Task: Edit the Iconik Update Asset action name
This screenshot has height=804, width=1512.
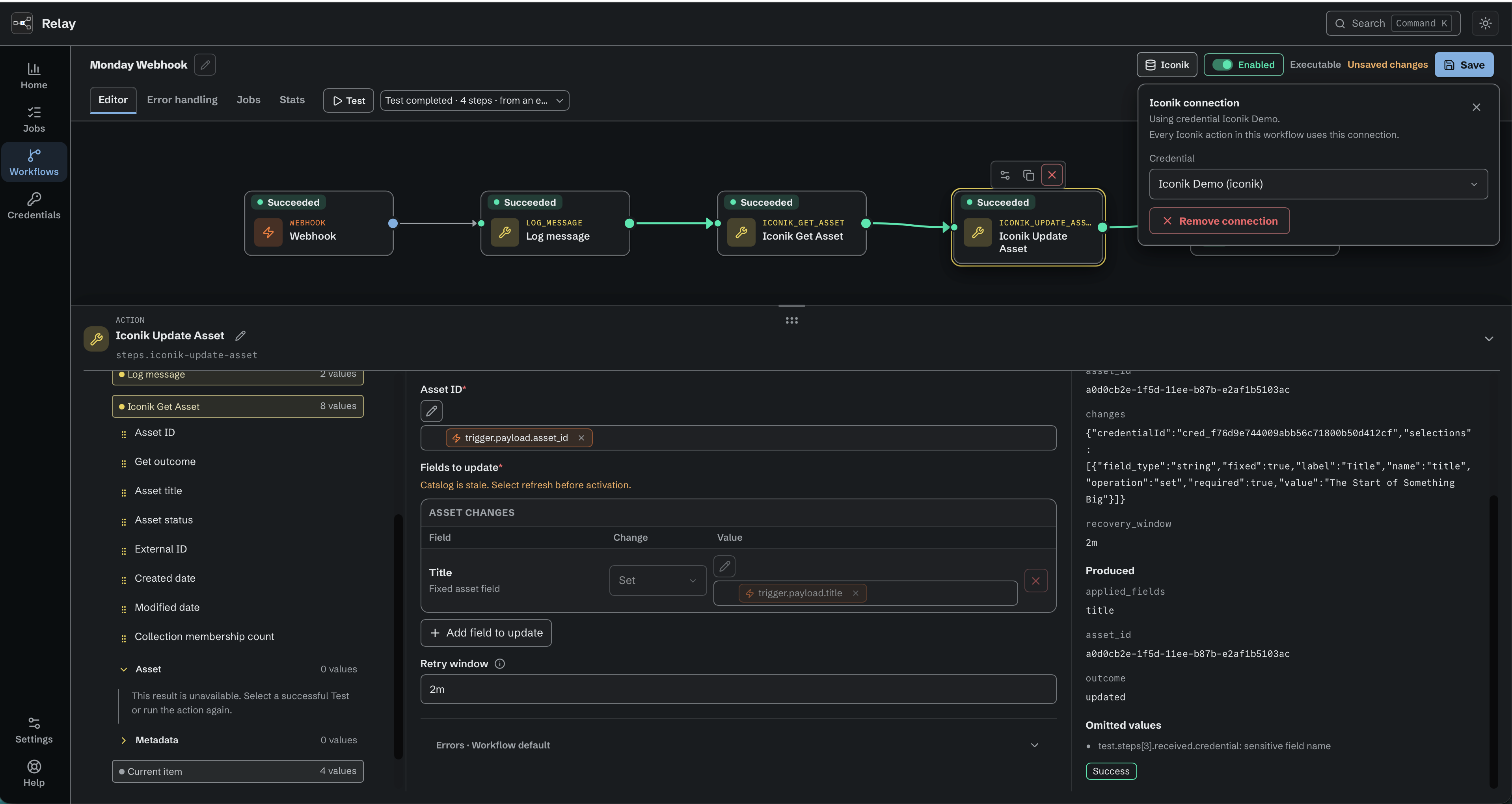Action: pyautogui.click(x=241, y=336)
